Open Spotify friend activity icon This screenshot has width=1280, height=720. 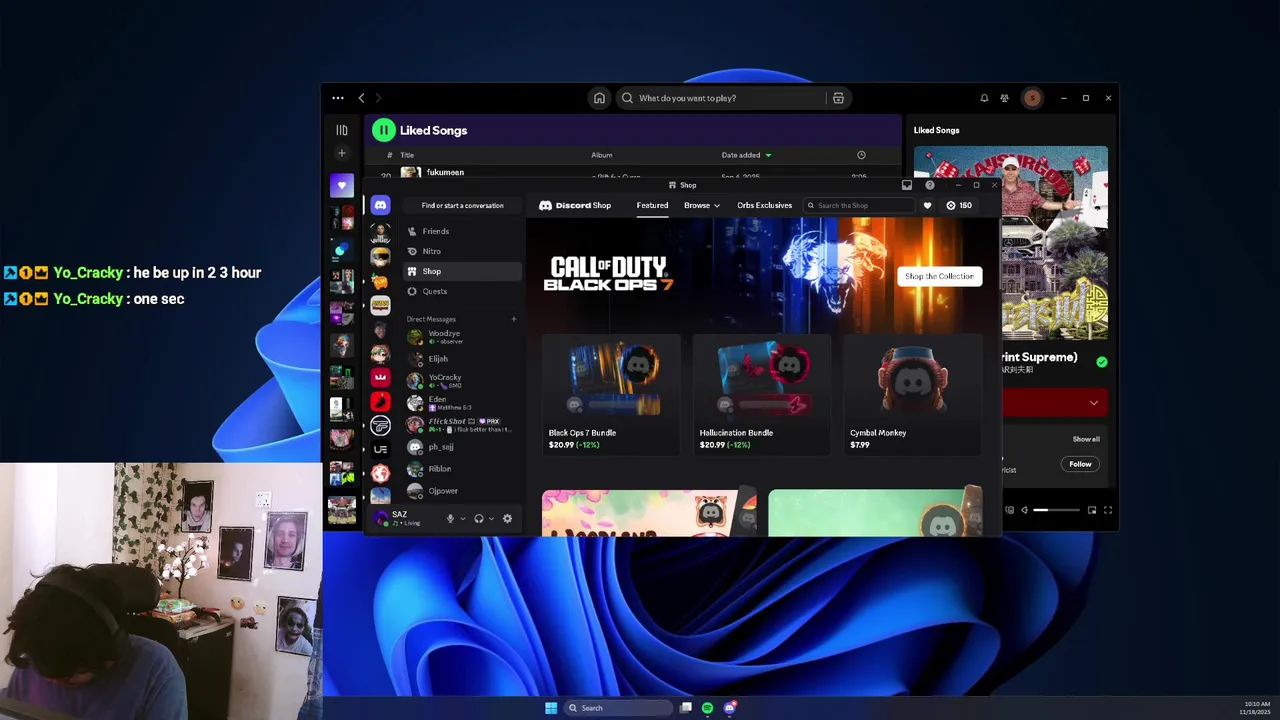click(1005, 98)
